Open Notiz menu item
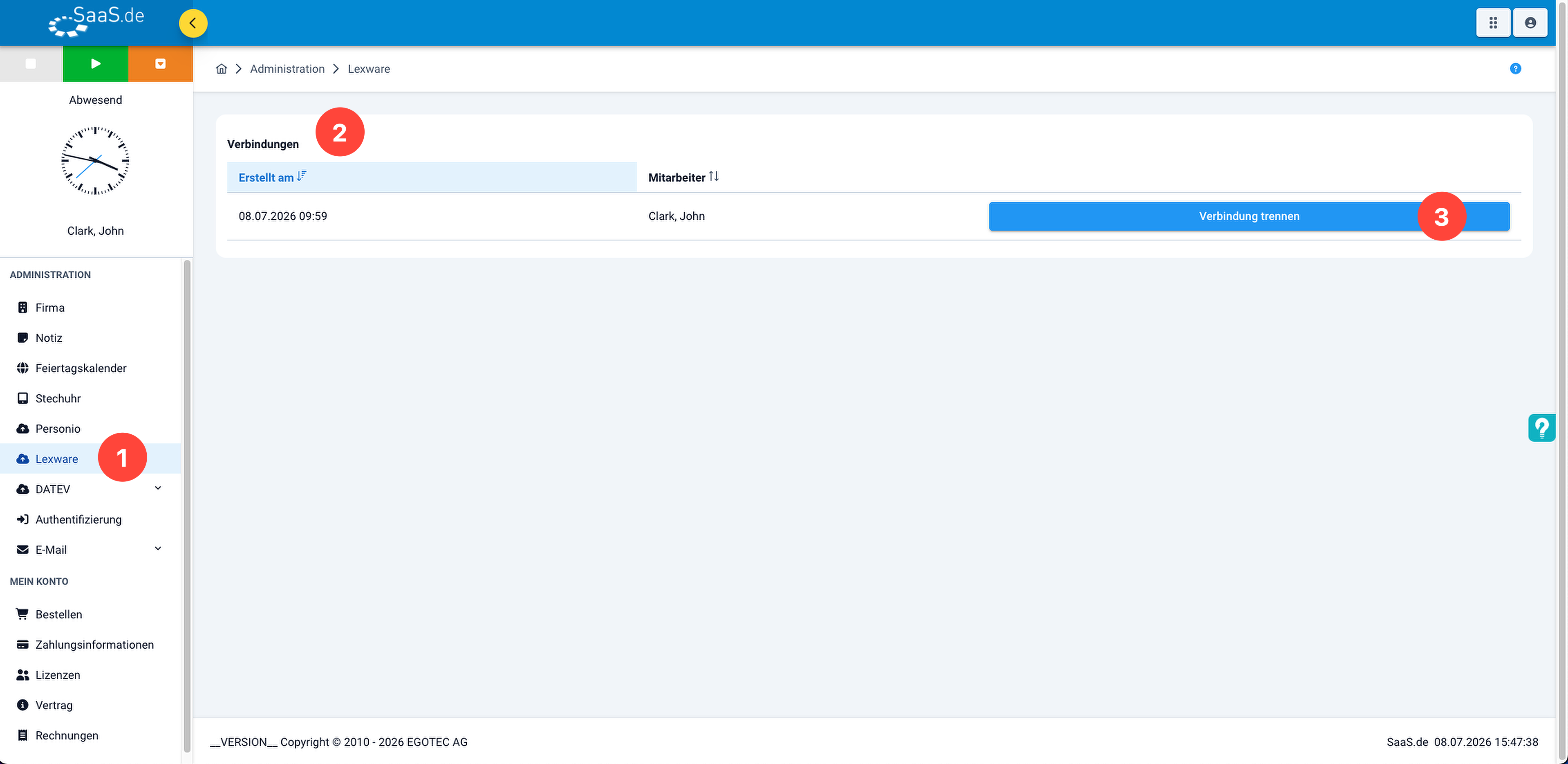Viewport: 1568px width, 764px height. [90, 338]
